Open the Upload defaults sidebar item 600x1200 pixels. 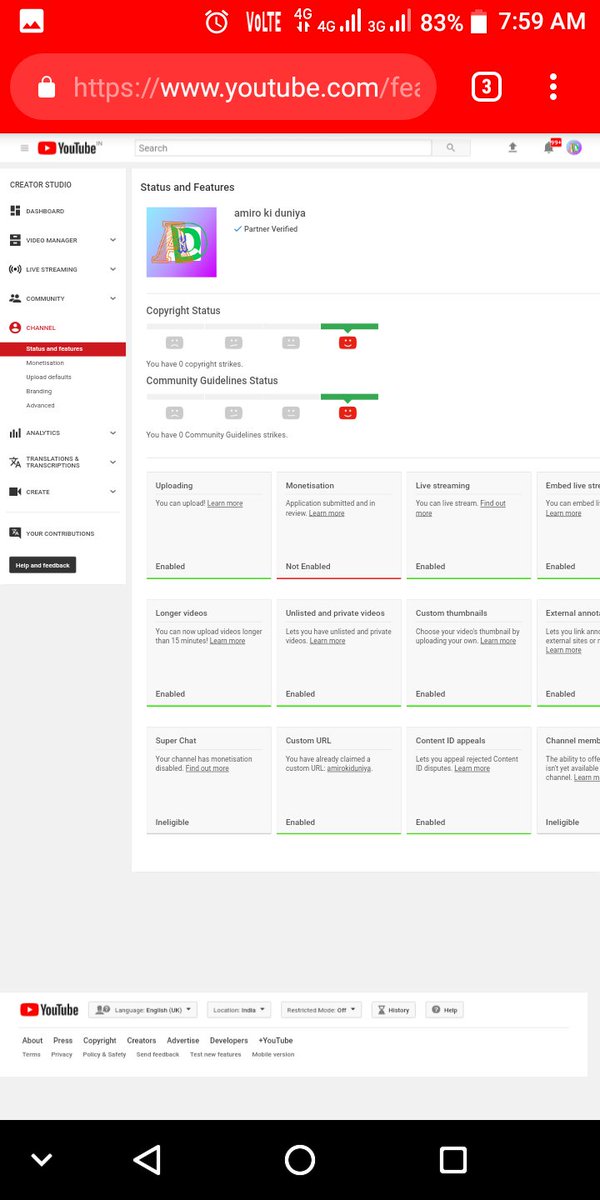(x=49, y=377)
